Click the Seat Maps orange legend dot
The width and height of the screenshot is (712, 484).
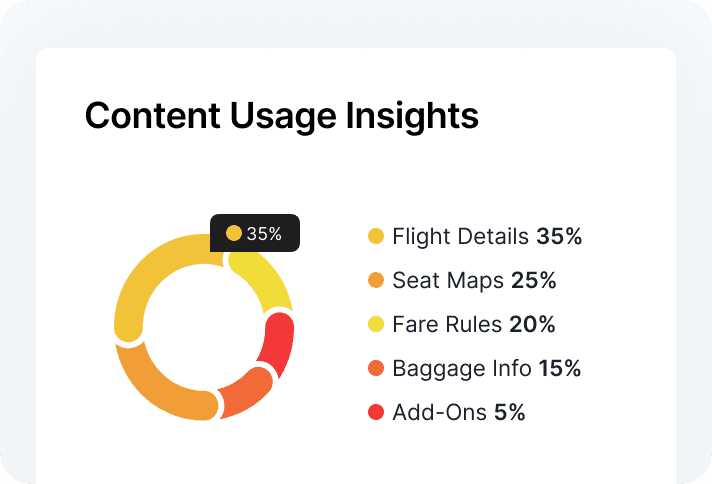pos(376,280)
